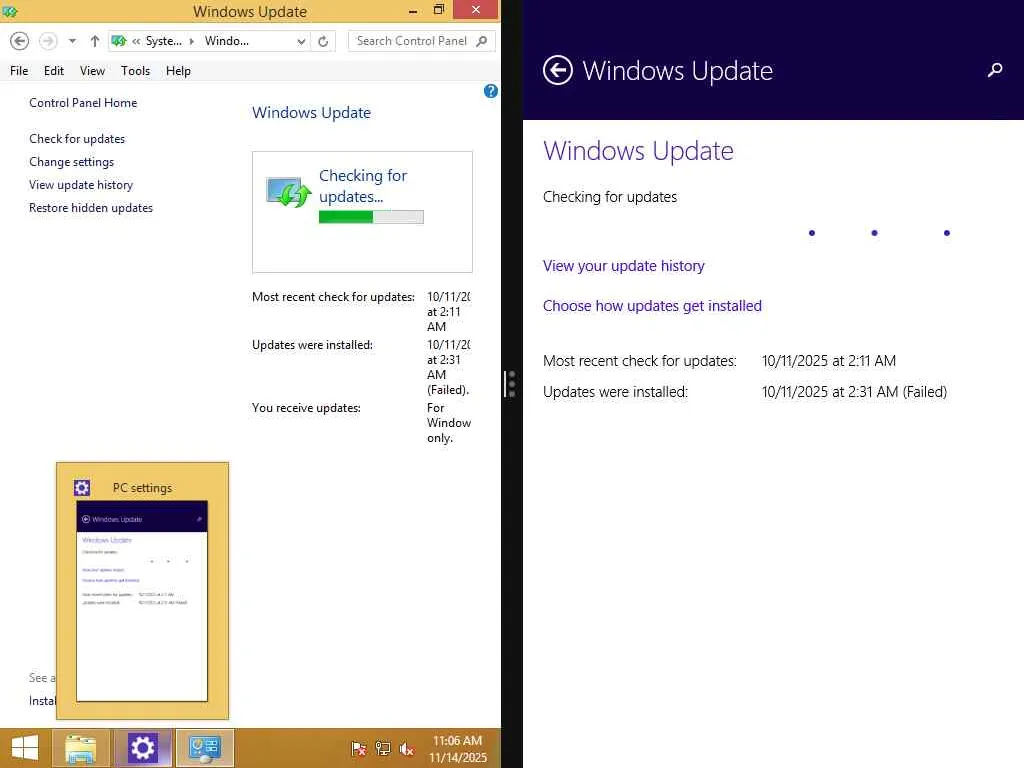This screenshot has width=1024, height=768.
Task: Click Most recent check date in PC settings
Action: [829, 360]
